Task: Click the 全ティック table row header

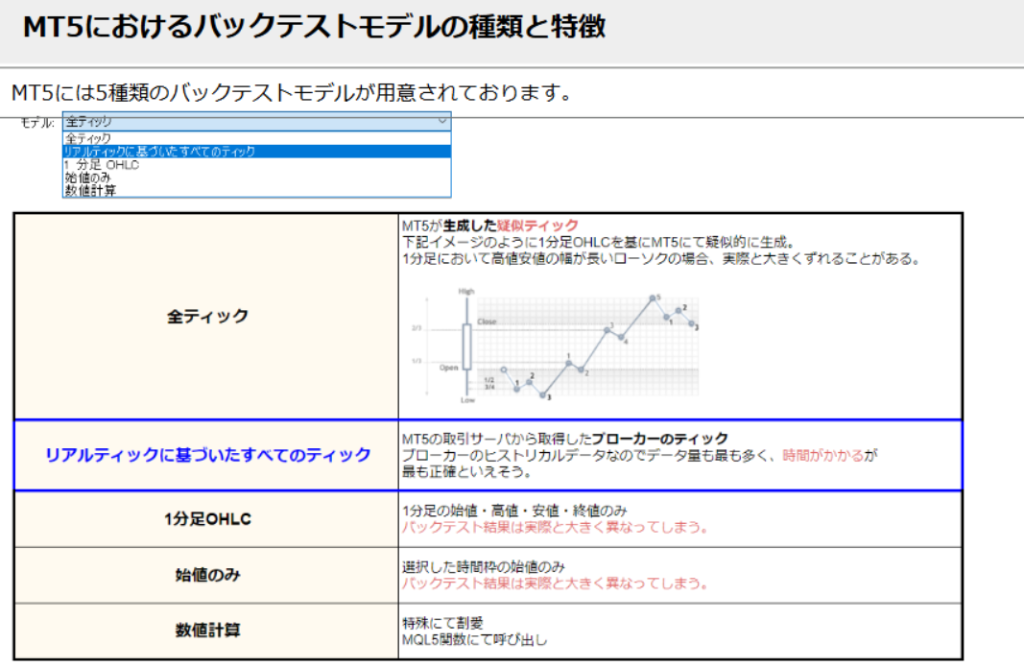Action: point(207,317)
